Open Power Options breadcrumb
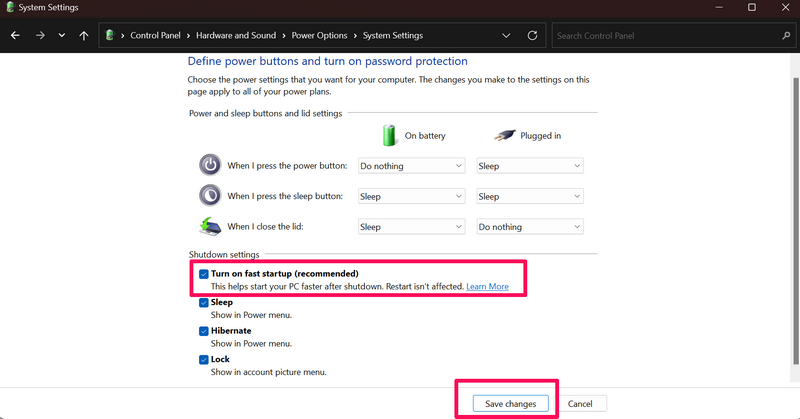Viewport: 800px width, 419px height. 319,35
